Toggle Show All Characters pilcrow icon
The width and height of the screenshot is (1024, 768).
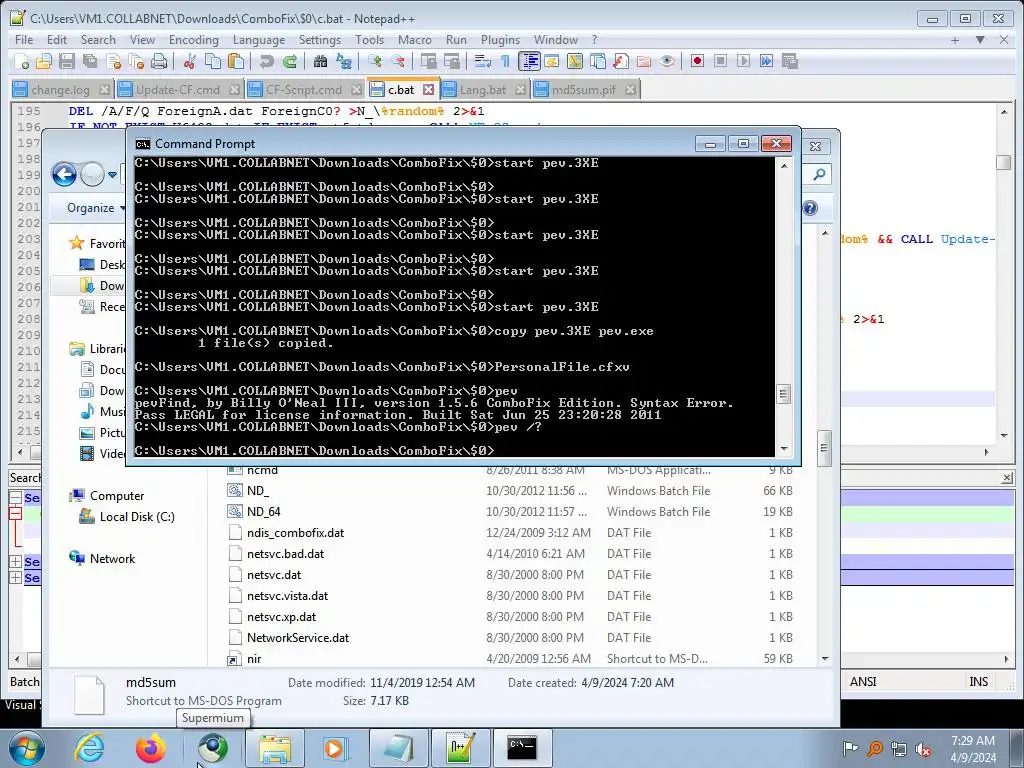[x=505, y=61]
